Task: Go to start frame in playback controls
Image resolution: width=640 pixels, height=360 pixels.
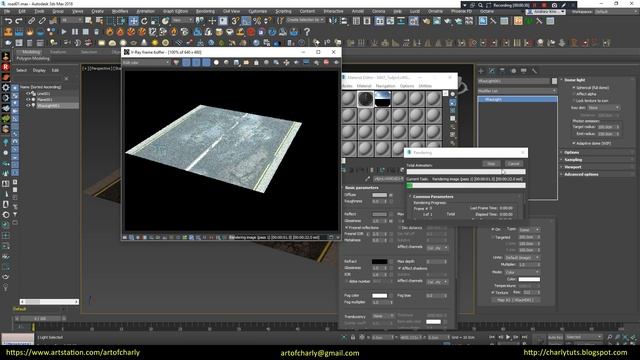Action: 491,337
